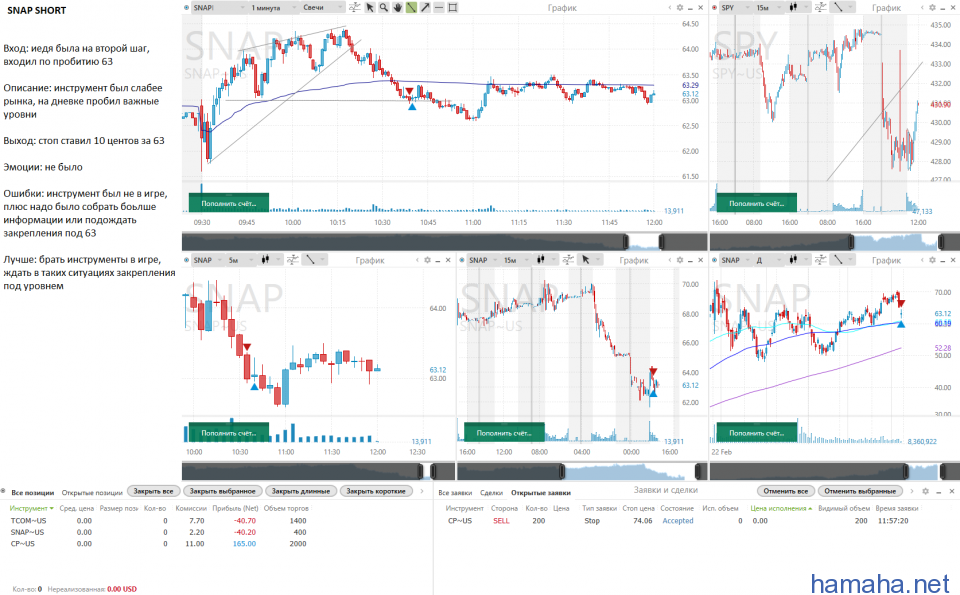
Task: Open the candlestick type dropdown in the SPY chart
Action: coord(797,7)
